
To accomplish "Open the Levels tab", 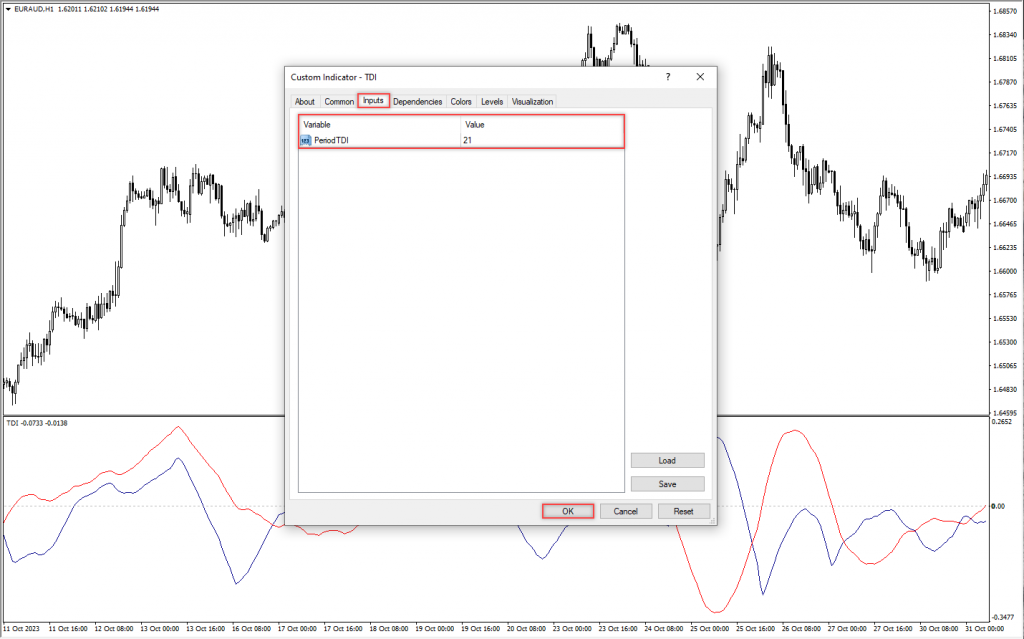I will (x=492, y=102).
